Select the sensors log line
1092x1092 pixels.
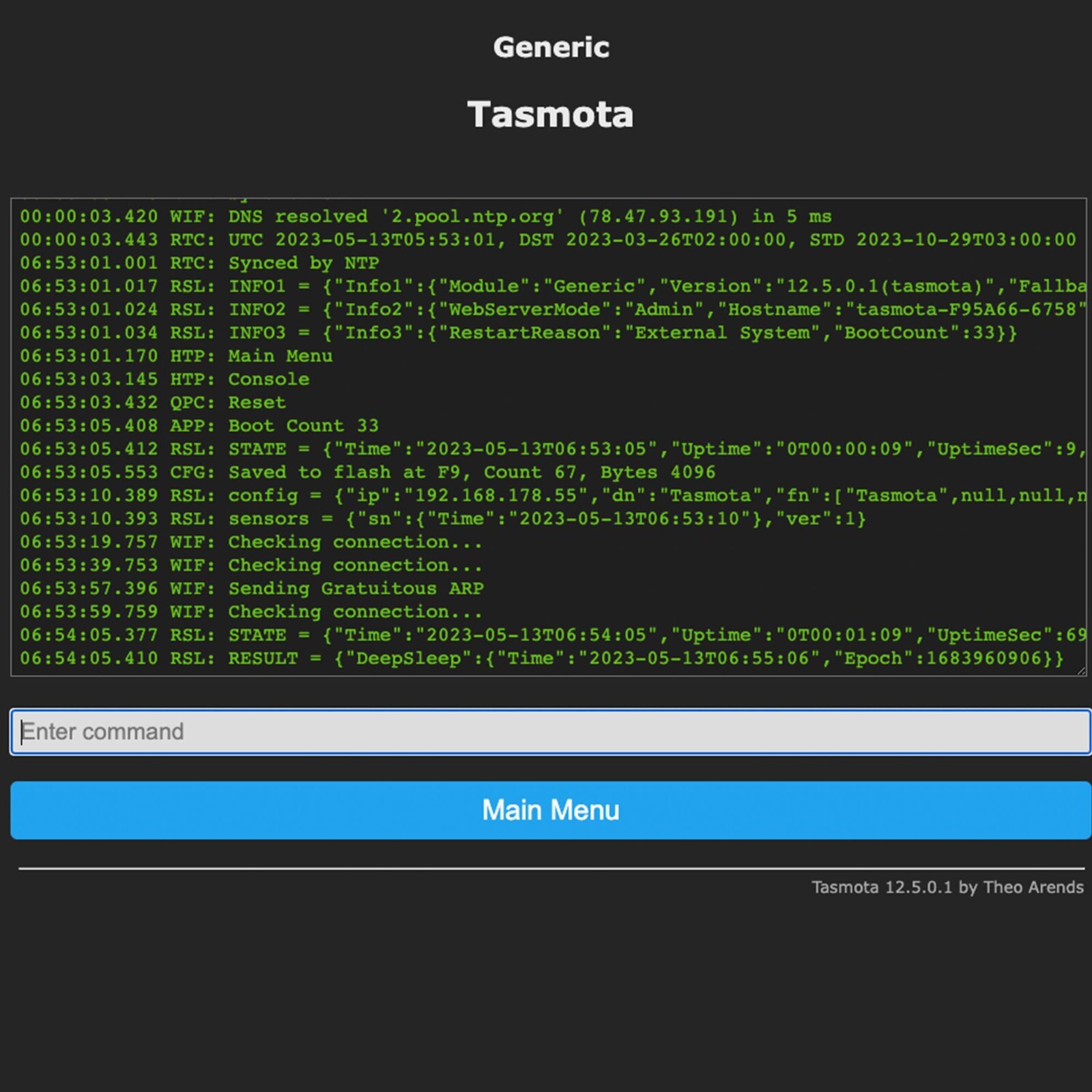pyautogui.click(x=443, y=518)
